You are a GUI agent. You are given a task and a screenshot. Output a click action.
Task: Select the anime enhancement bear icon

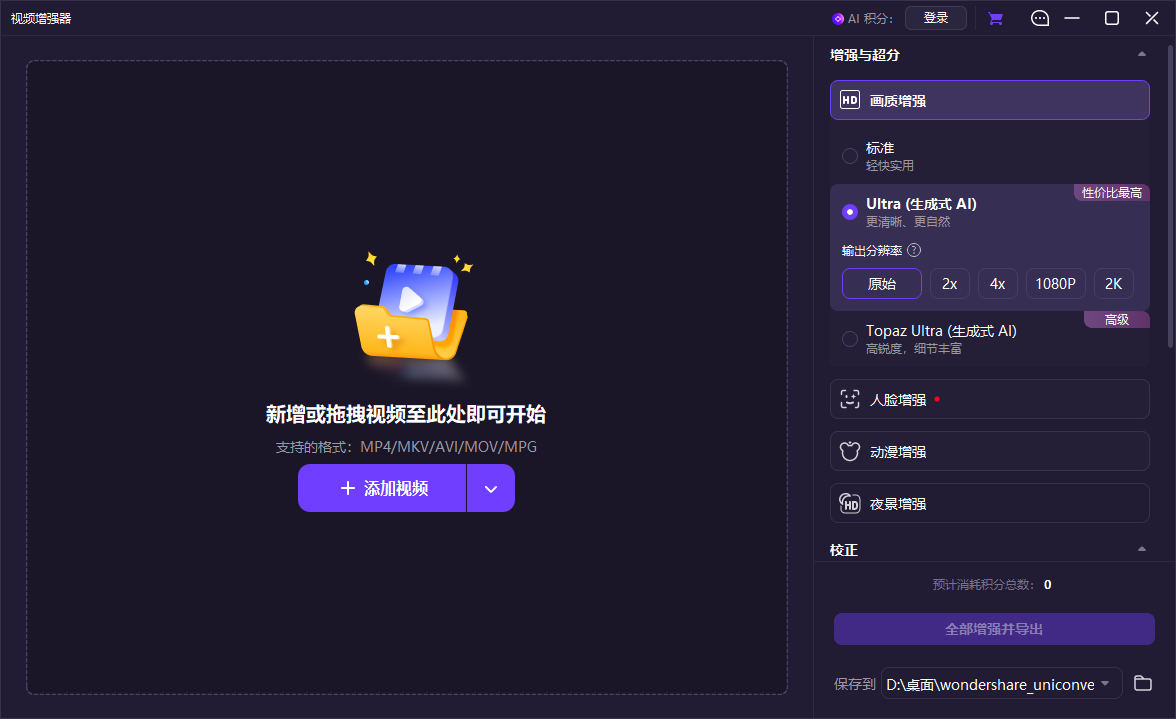850,451
